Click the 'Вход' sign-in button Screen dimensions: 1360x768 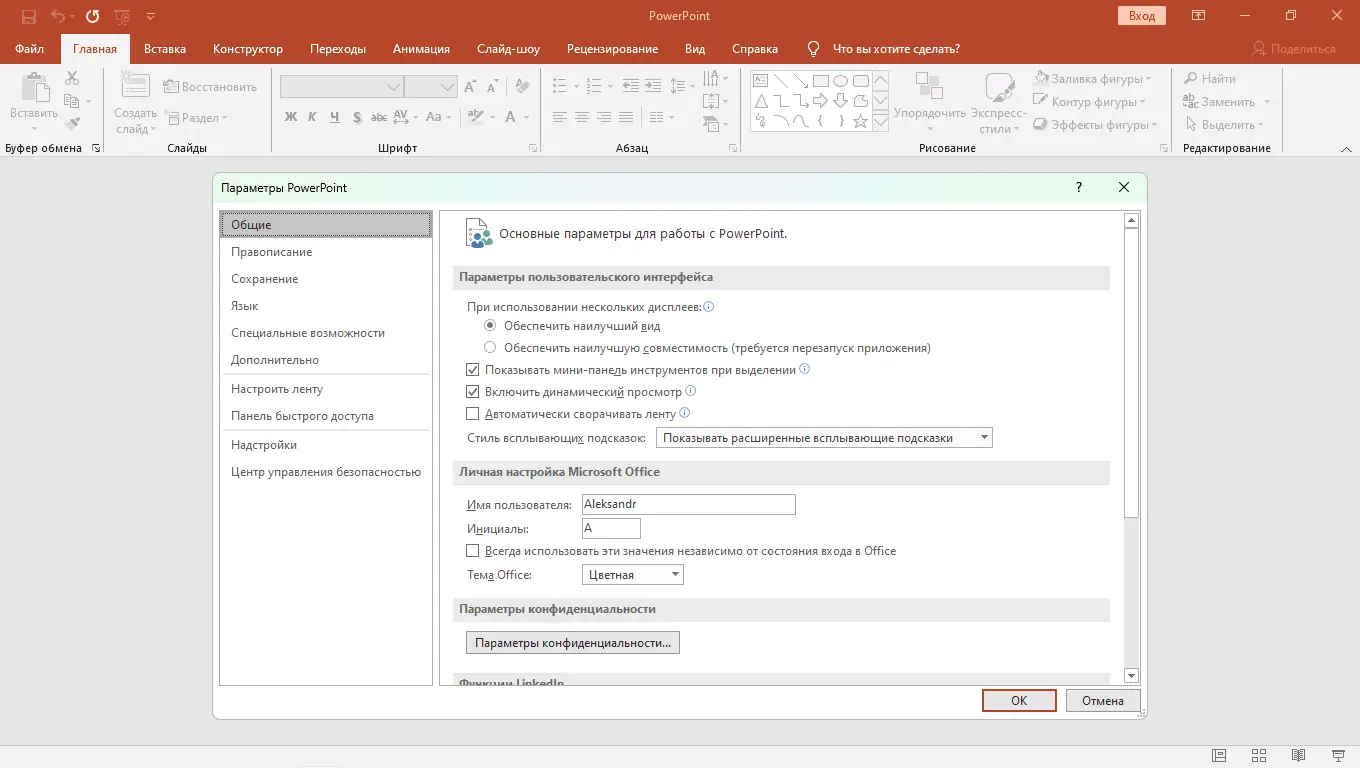tap(1142, 16)
